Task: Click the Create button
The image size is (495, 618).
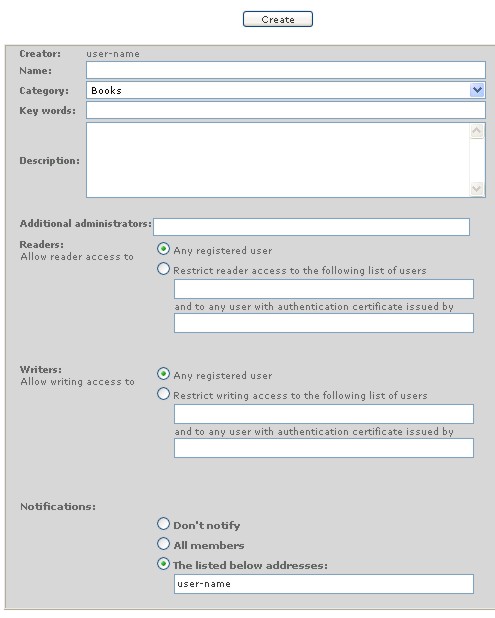Action: coord(278,19)
